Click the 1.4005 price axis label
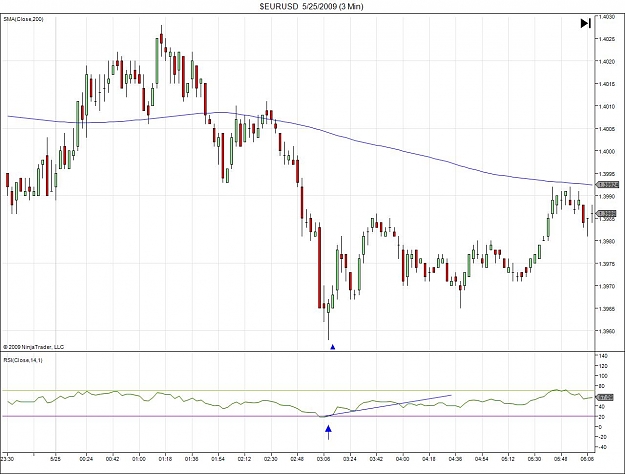The width and height of the screenshot is (625, 474). [x=608, y=129]
